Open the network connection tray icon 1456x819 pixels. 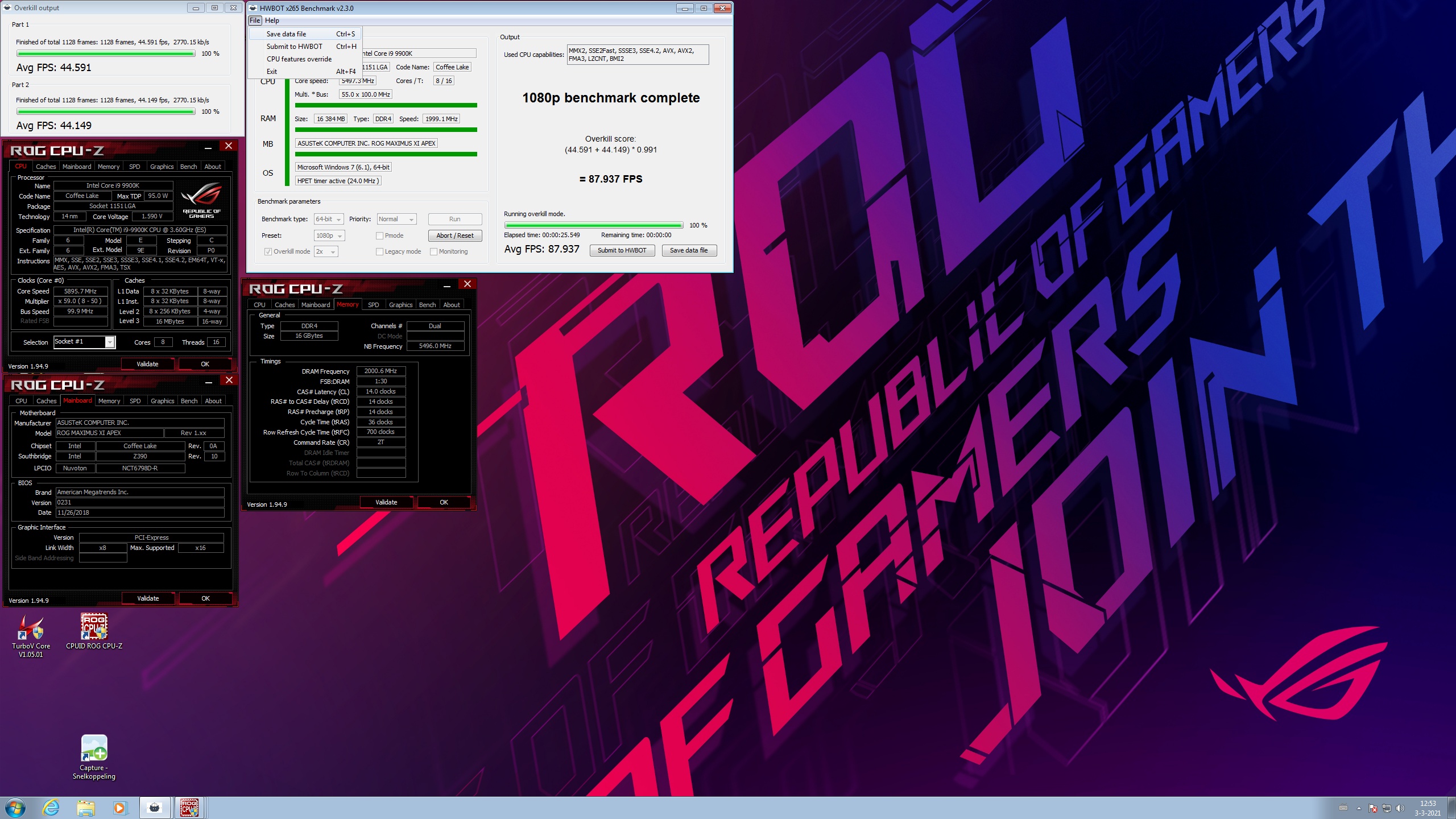1387,808
